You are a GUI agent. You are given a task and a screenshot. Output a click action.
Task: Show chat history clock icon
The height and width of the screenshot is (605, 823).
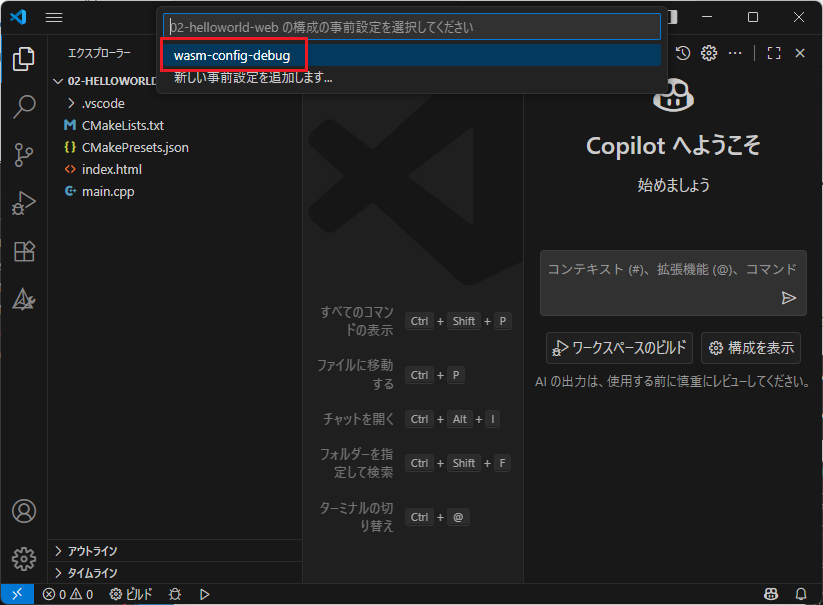pos(683,53)
